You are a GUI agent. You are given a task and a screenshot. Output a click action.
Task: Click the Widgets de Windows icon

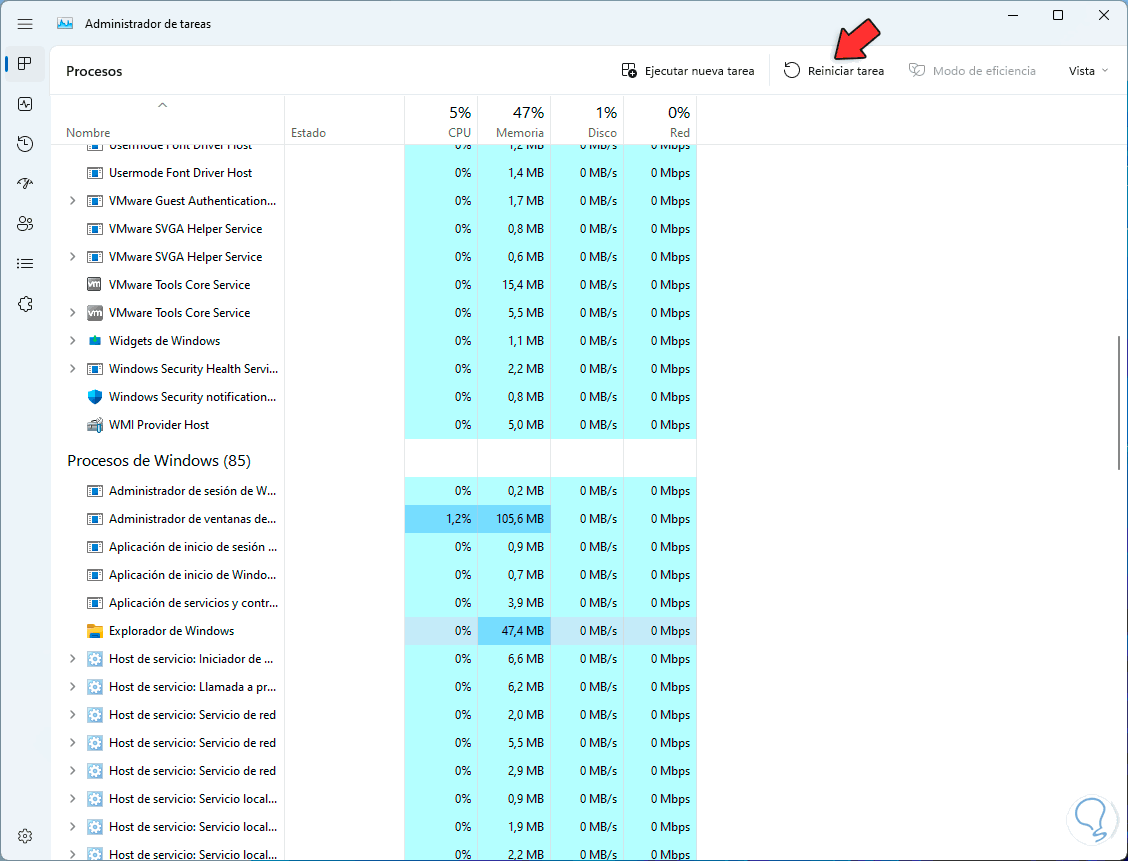pos(94,341)
